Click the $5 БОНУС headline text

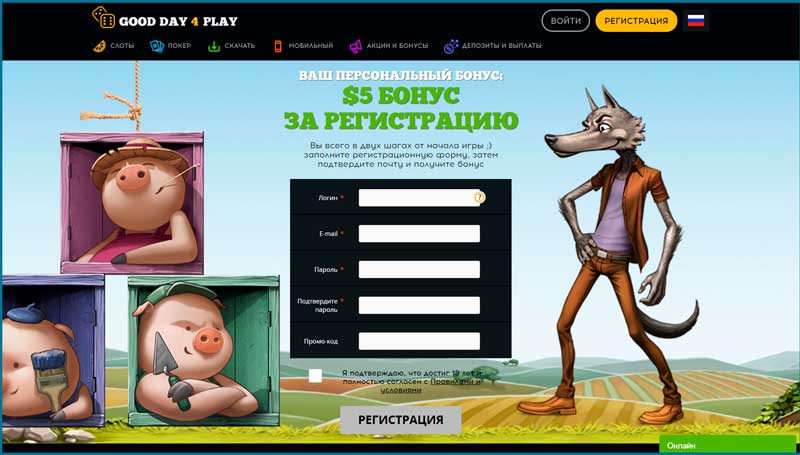click(401, 95)
